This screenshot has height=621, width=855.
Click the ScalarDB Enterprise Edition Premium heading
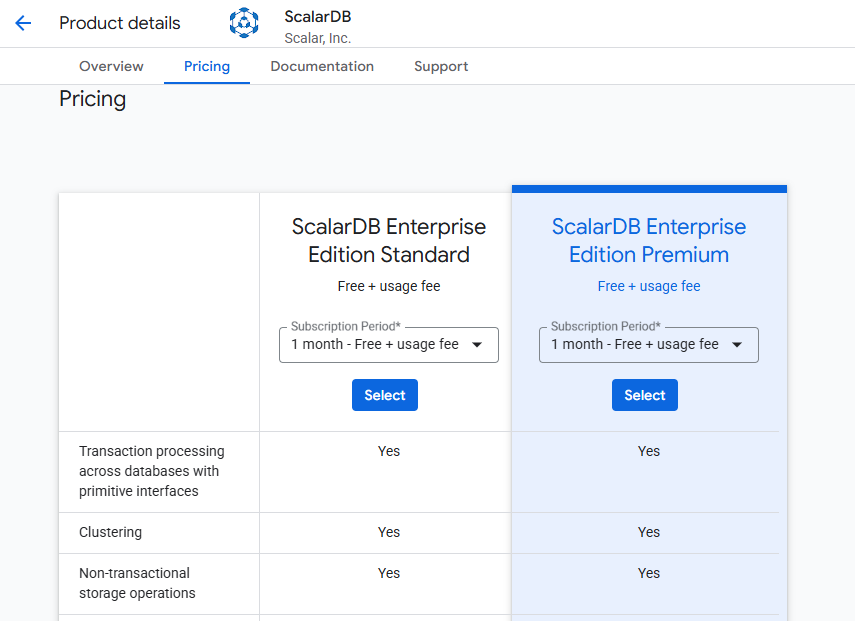coord(648,240)
